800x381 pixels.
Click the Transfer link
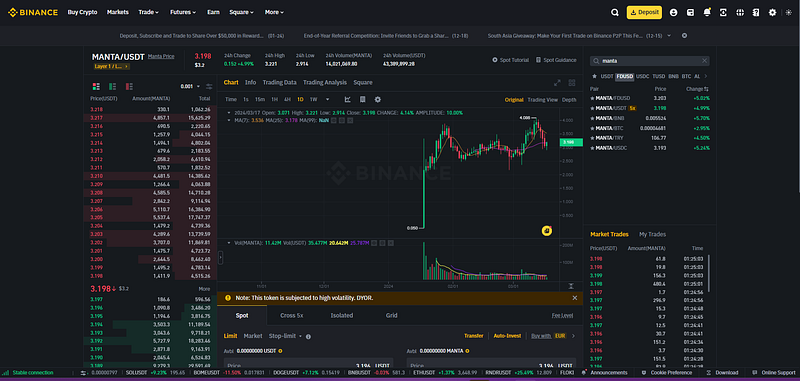click(473, 336)
